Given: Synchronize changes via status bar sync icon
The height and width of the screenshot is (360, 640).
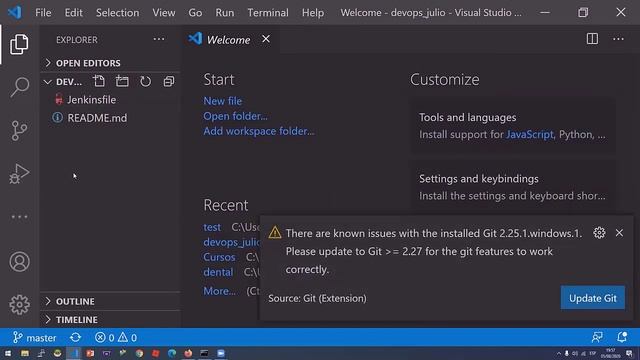Looking at the screenshot, I should [76, 338].
